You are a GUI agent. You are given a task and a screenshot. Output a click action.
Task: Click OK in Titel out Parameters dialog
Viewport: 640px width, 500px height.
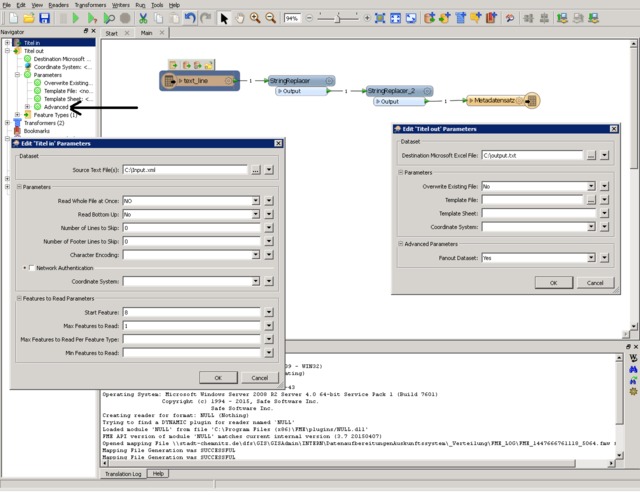(x=552, y=283)
